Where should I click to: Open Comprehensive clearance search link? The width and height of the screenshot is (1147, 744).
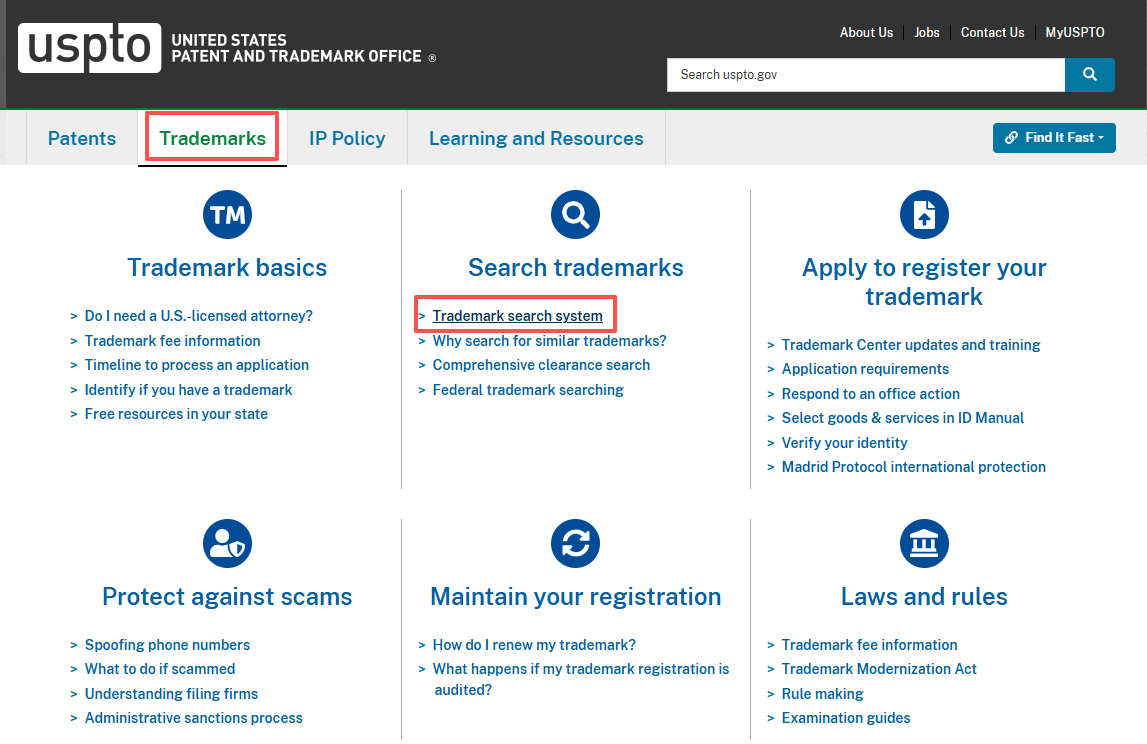(541, 365)
